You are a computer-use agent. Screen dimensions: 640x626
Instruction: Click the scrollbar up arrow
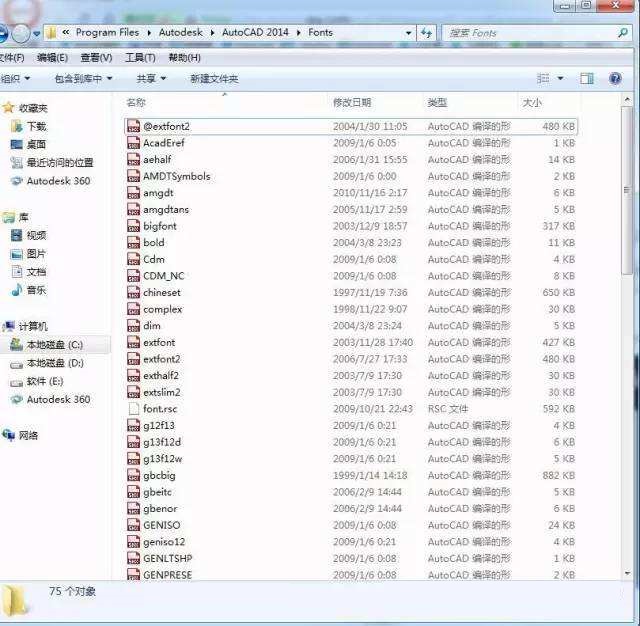click(x=627, y=99)
